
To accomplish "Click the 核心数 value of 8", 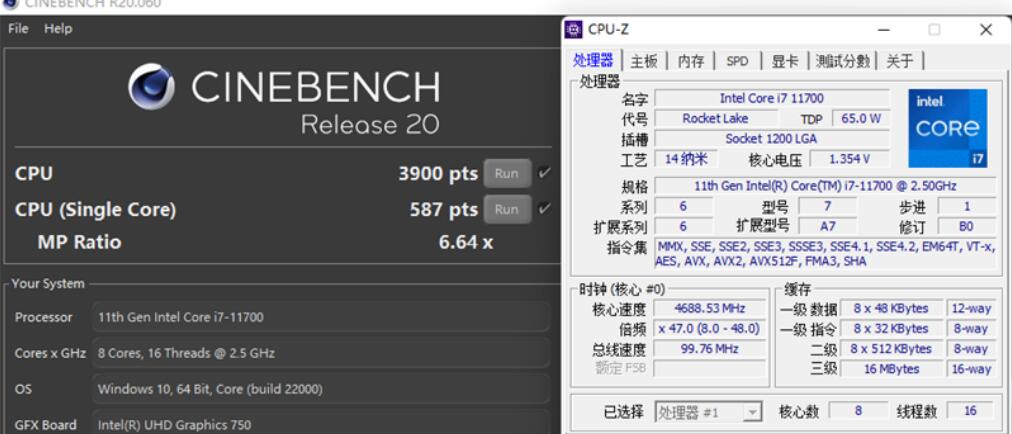I will [x=858, y=411].
